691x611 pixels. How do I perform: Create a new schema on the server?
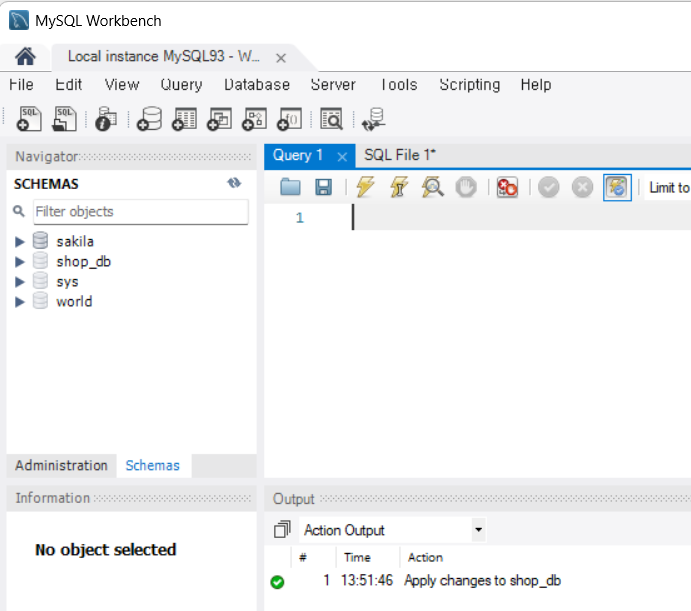pyautogui.click(x=149, y=119)
